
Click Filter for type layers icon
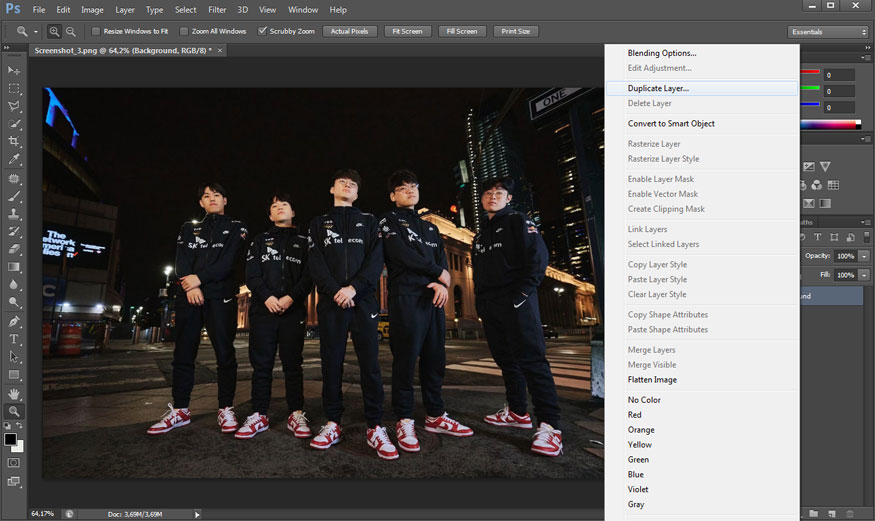[818, 237]
